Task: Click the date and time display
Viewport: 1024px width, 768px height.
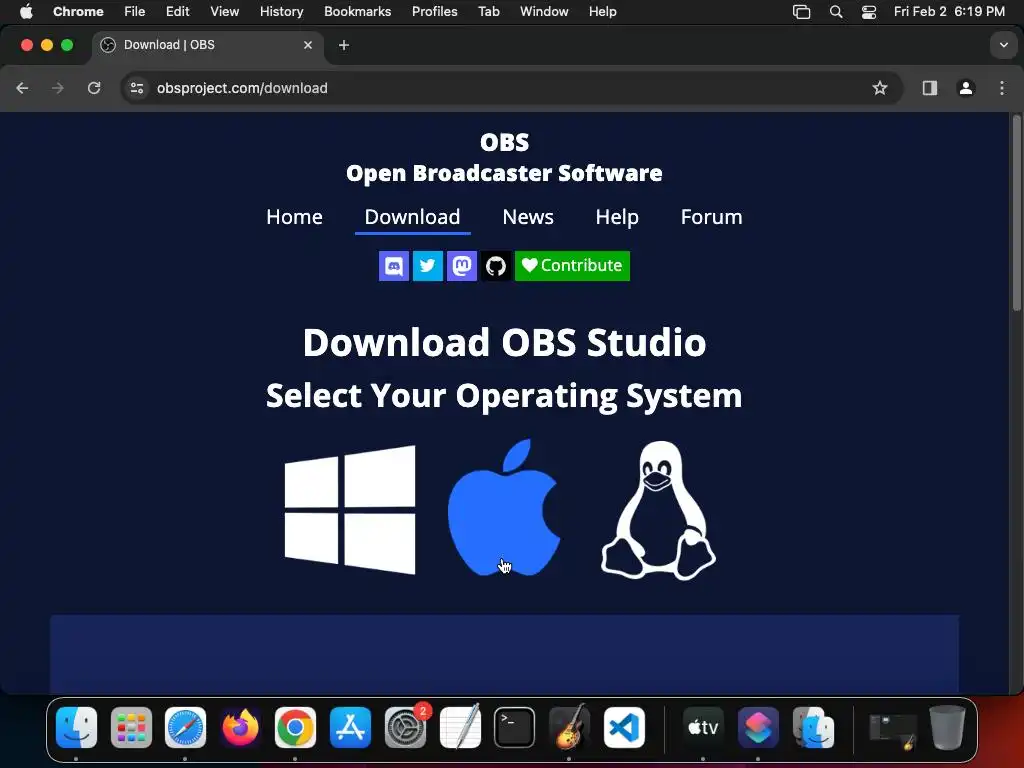Action: pyautogui.click(x=949, y=12)
